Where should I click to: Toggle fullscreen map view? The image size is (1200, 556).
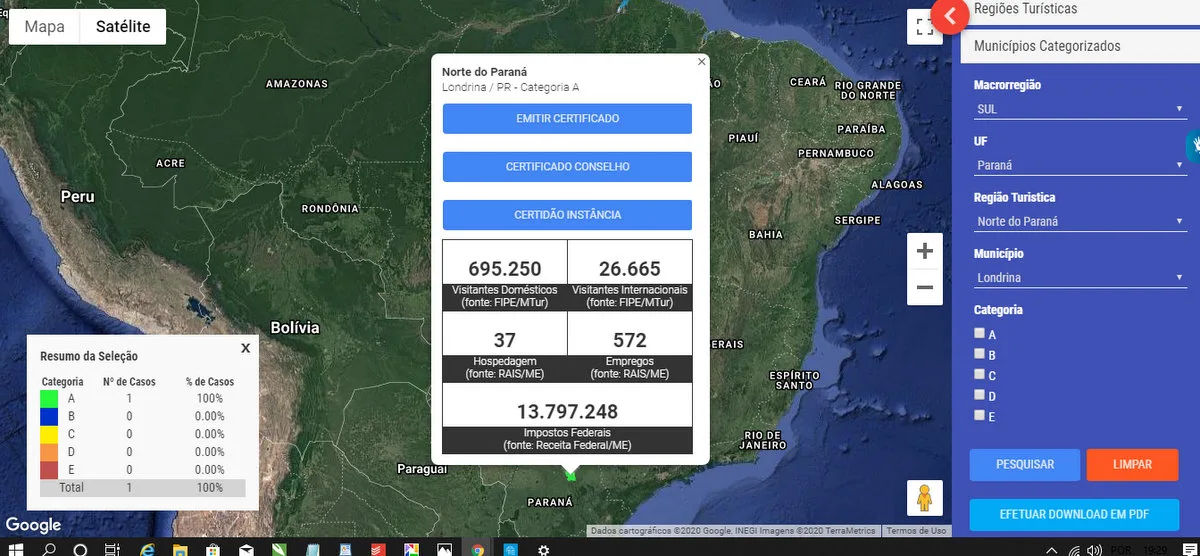924,27
